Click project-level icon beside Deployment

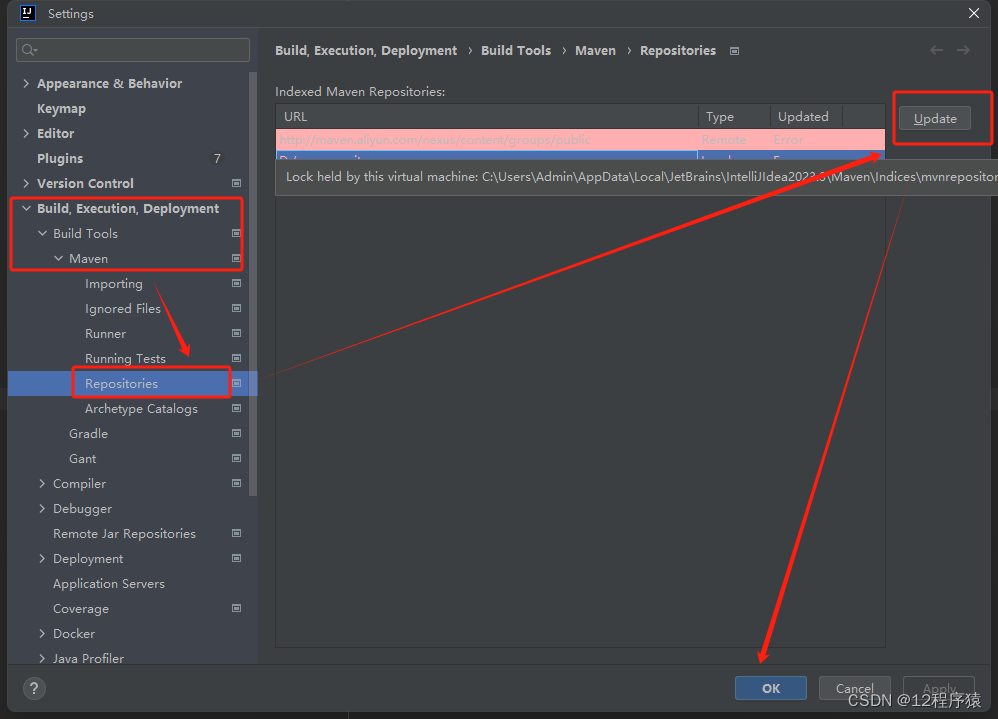tap(236, 559)
